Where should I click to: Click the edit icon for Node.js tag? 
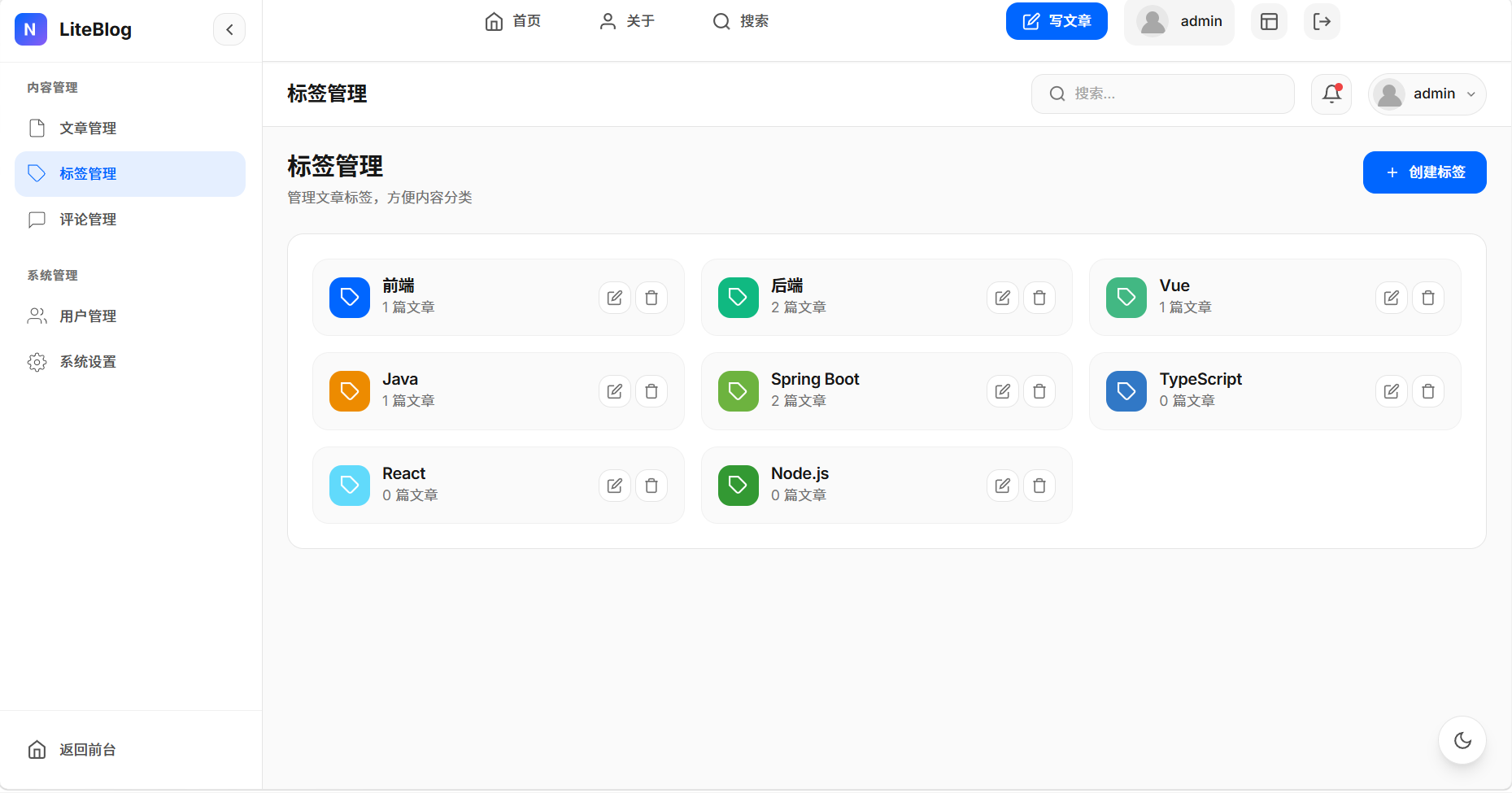point(1002,486)
